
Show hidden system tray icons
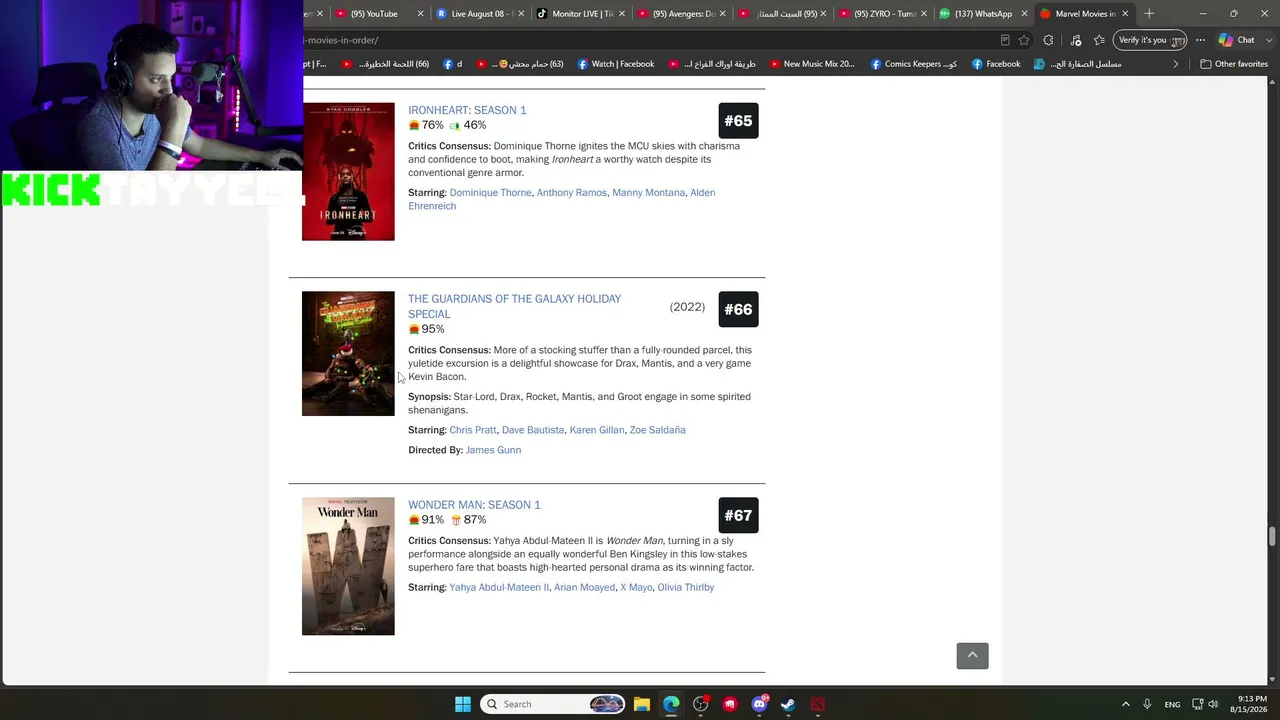1125,704
